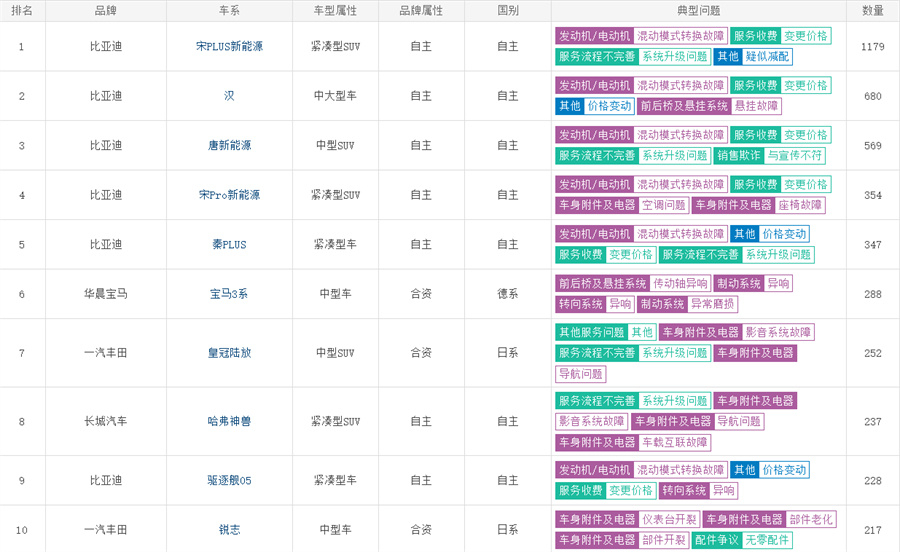Viewport: 900px width, 552px height.
Task: Open the 驱逐舰05 car series link
Action: point(229,480)
